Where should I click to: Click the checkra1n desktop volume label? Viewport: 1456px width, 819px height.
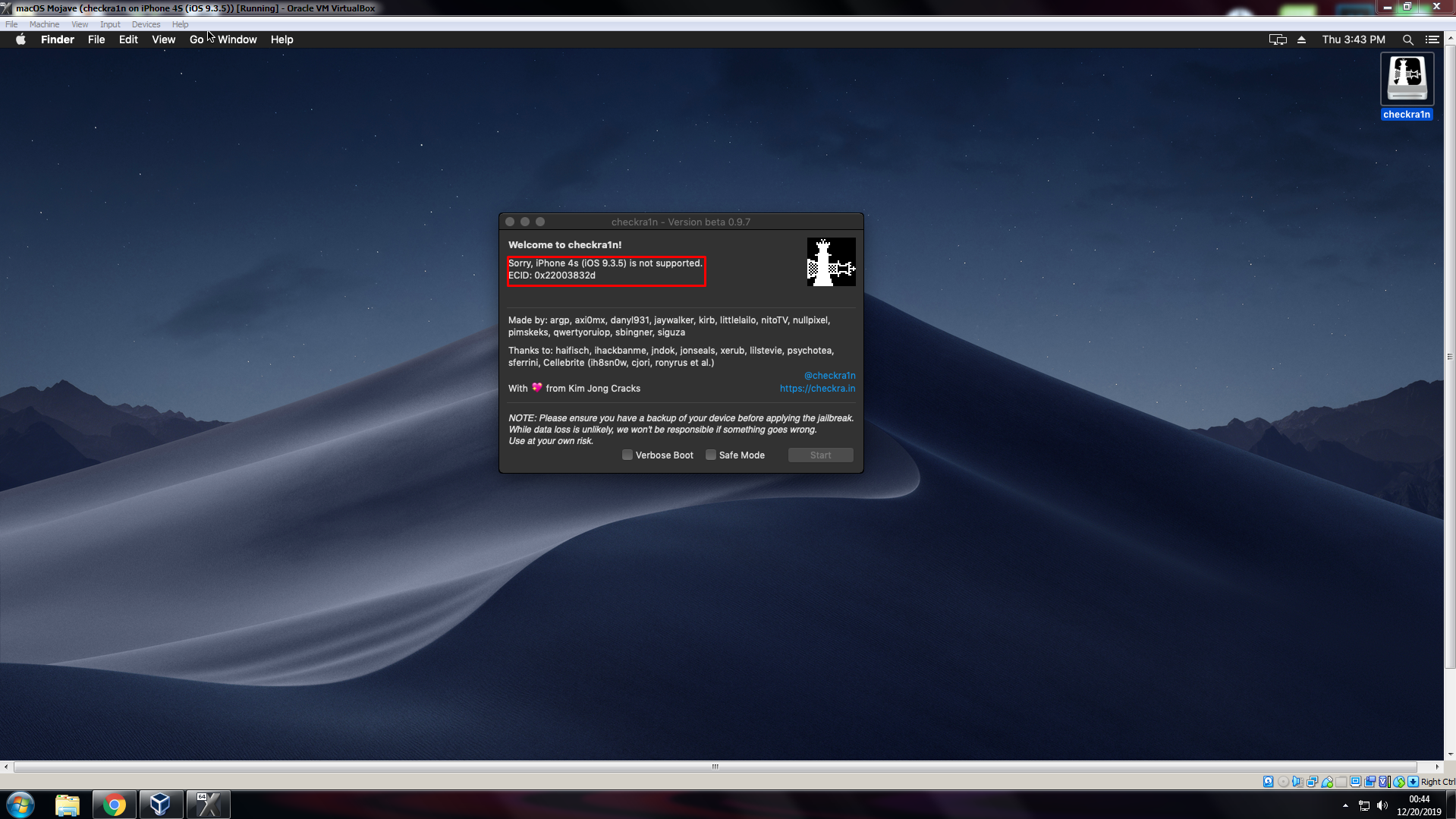coord(1407,115)
